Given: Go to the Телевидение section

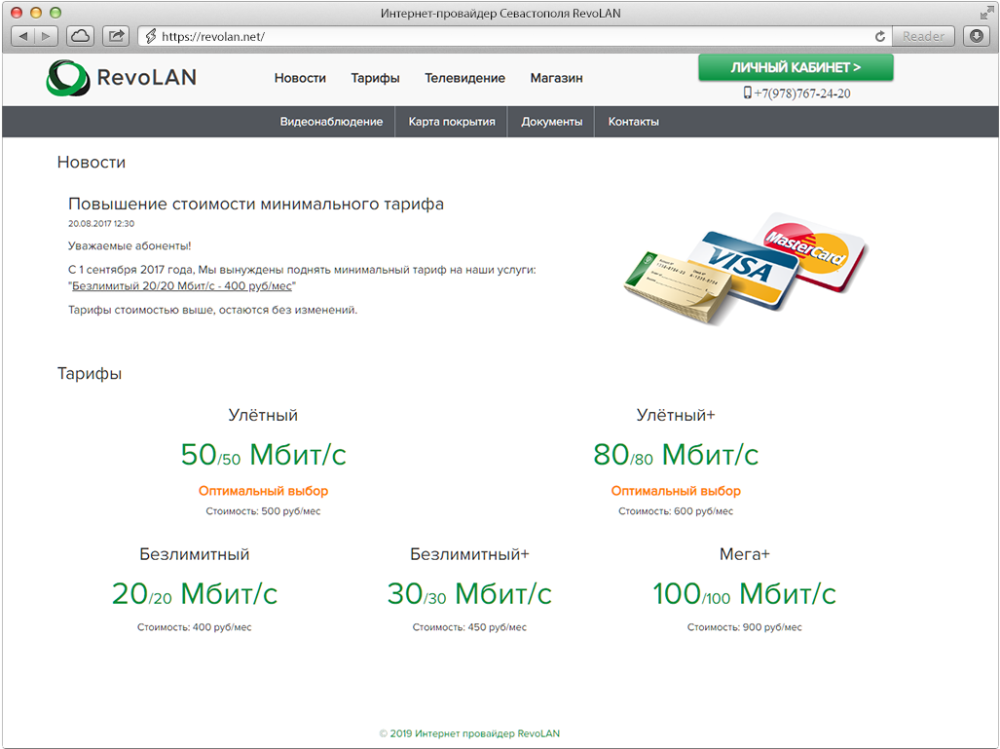Looking at the screenshot, I should point(464,78).
